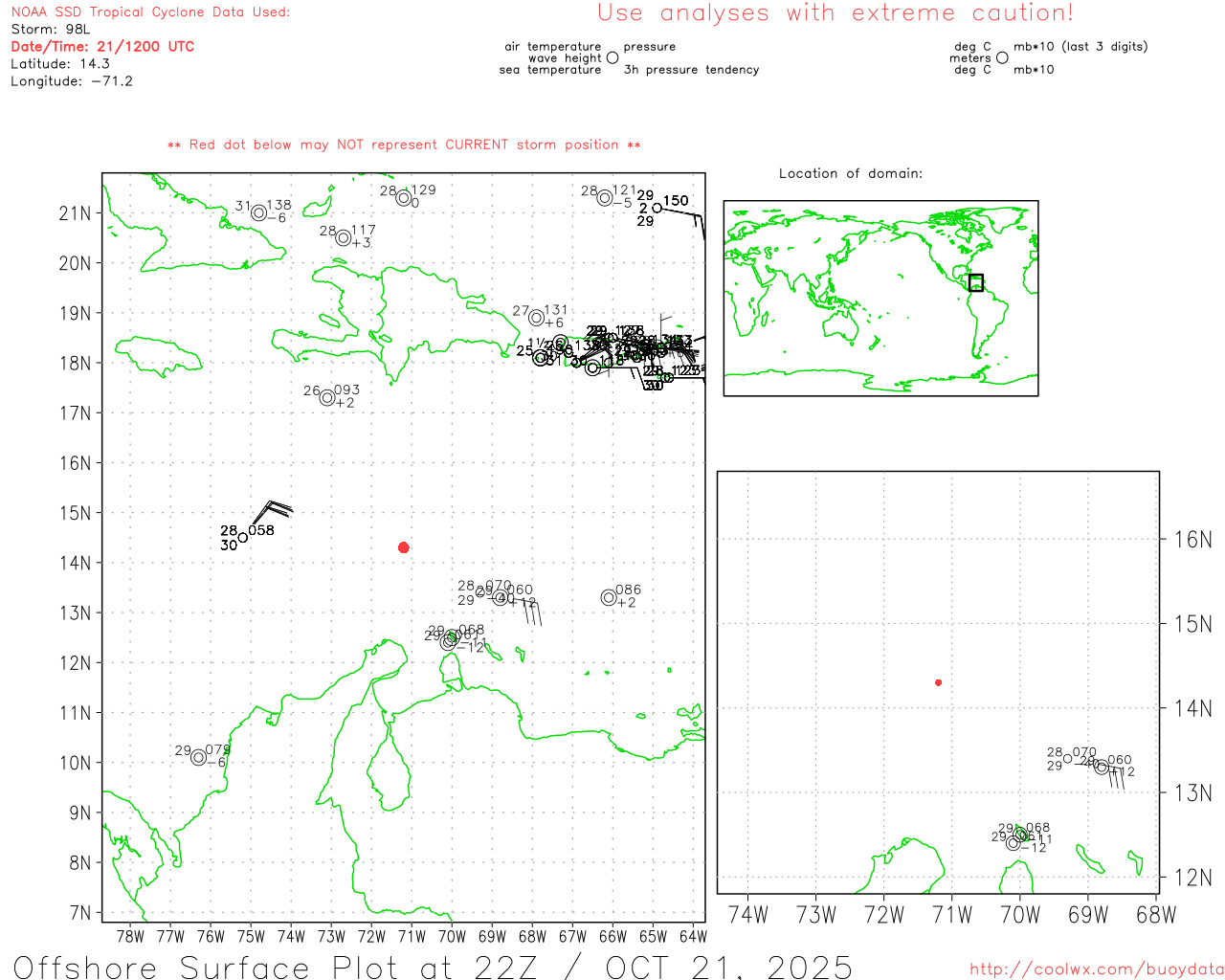Click the 'sea temperature' legend label
This screenshot has width=1225, height=980.
pos(550,70)
